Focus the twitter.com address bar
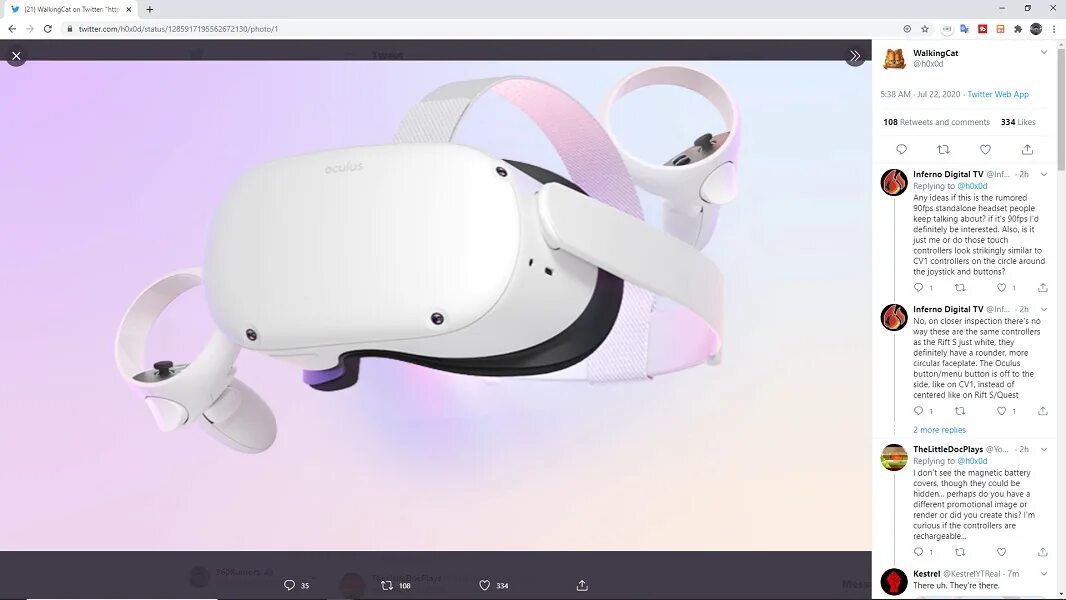This screenshot has height=600, width=1066. [x=476, y=29]
